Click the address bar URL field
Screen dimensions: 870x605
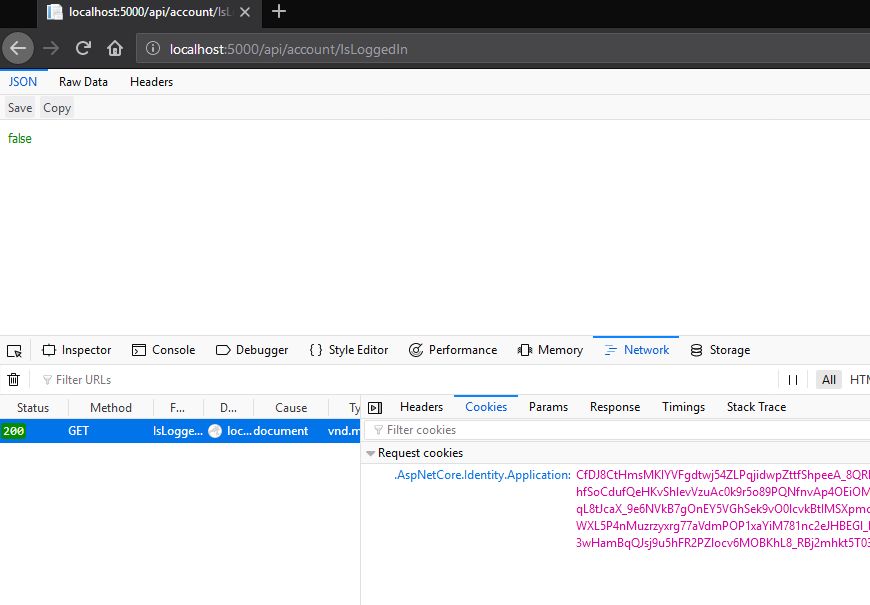[503, 49]
